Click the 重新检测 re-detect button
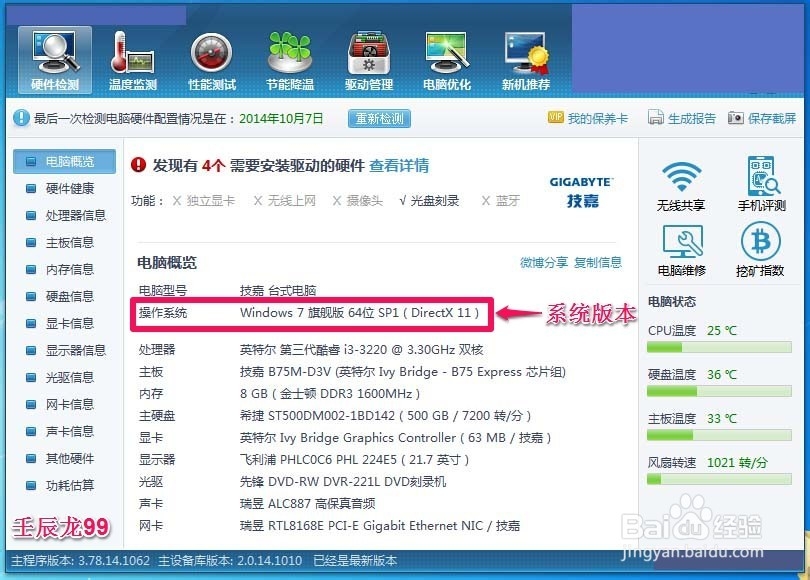This screenshot has width=810, height=580. tap(380, 118)
